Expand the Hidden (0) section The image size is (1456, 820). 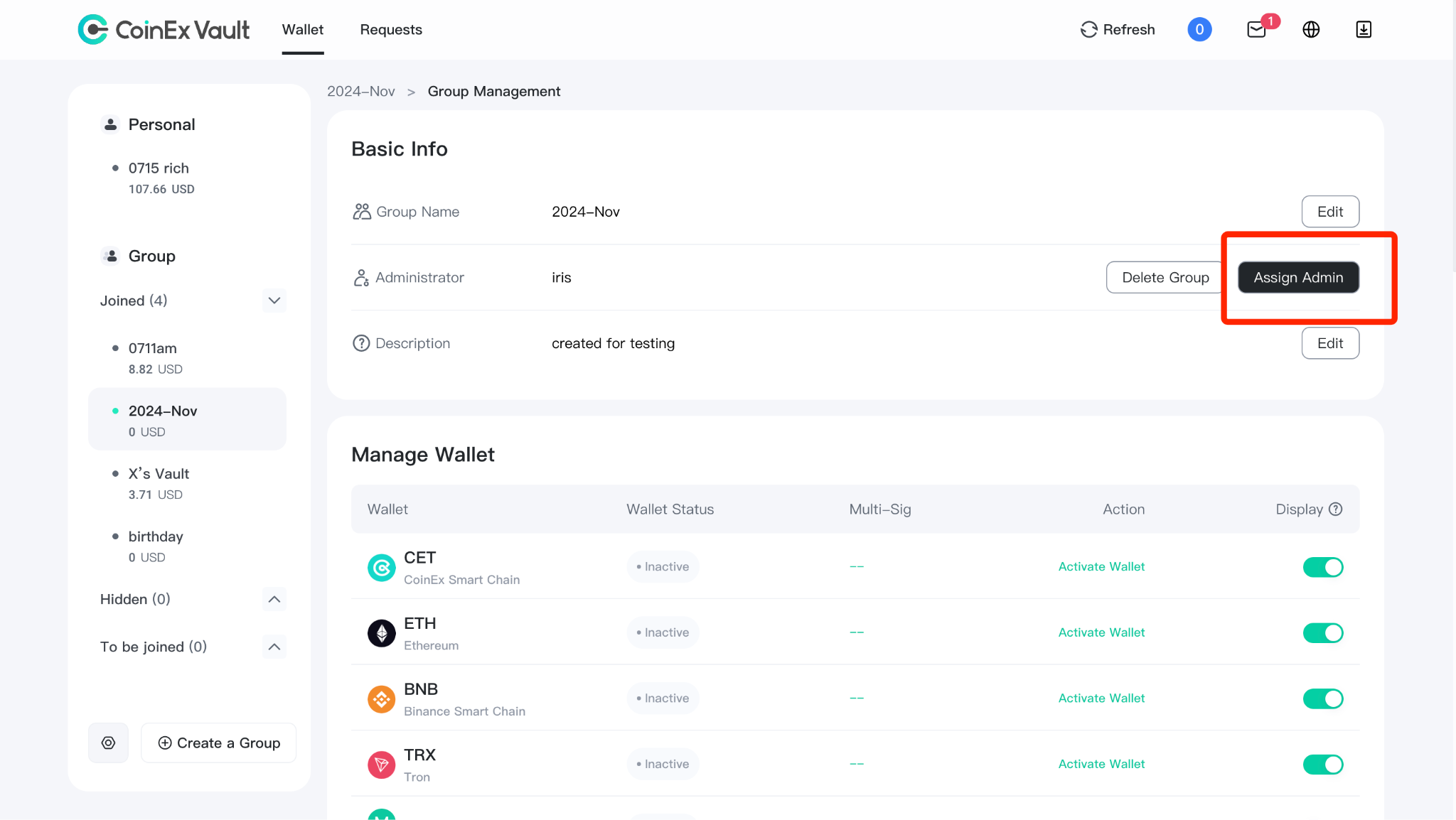coord(274,599)
